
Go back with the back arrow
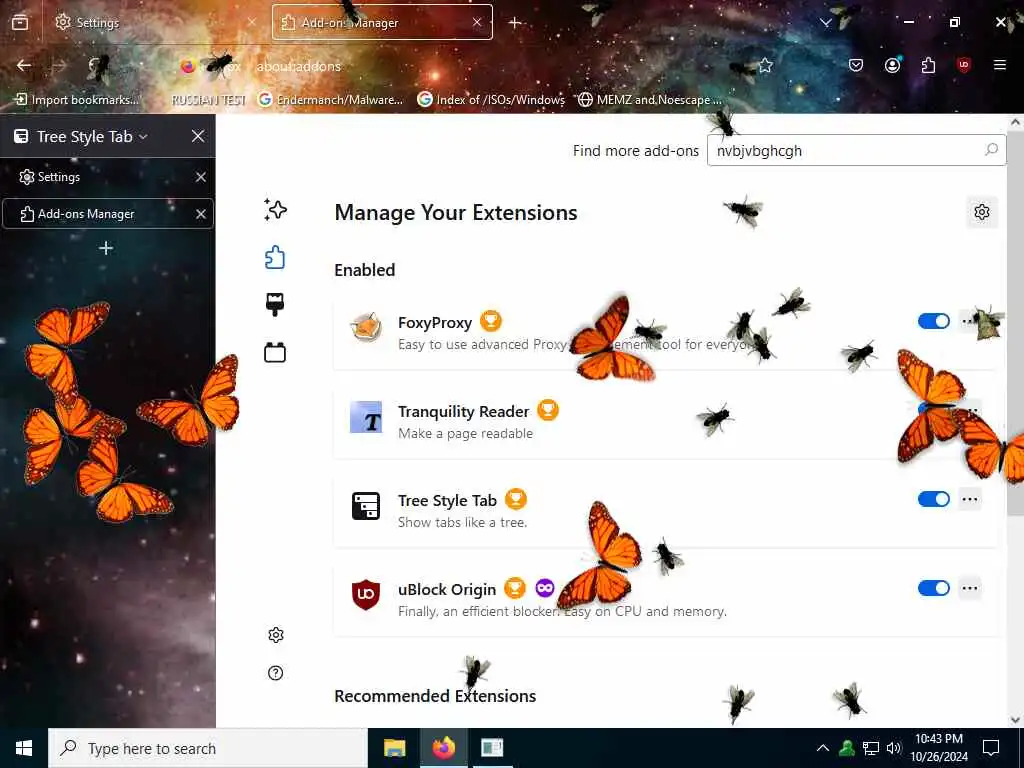coord(24,65)
